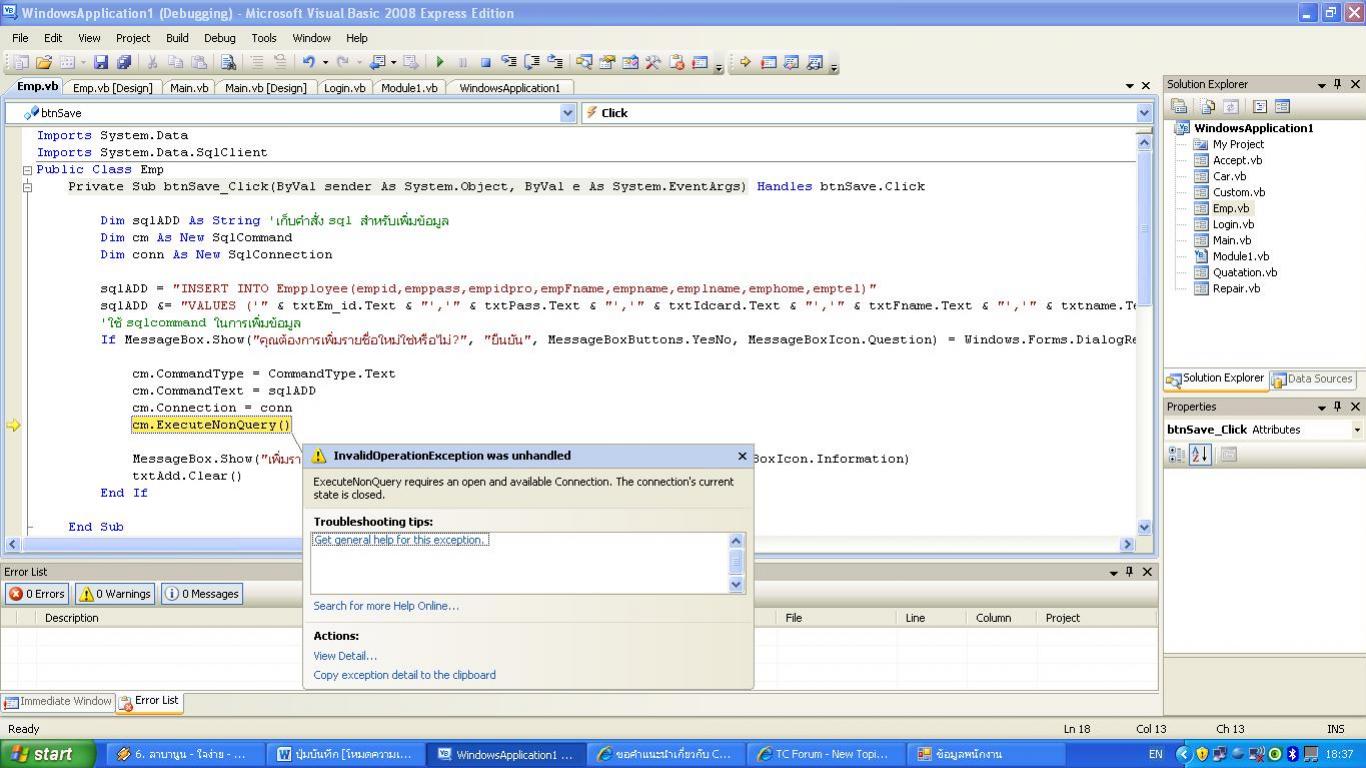Switch to the Module1.vb tab

409,88
